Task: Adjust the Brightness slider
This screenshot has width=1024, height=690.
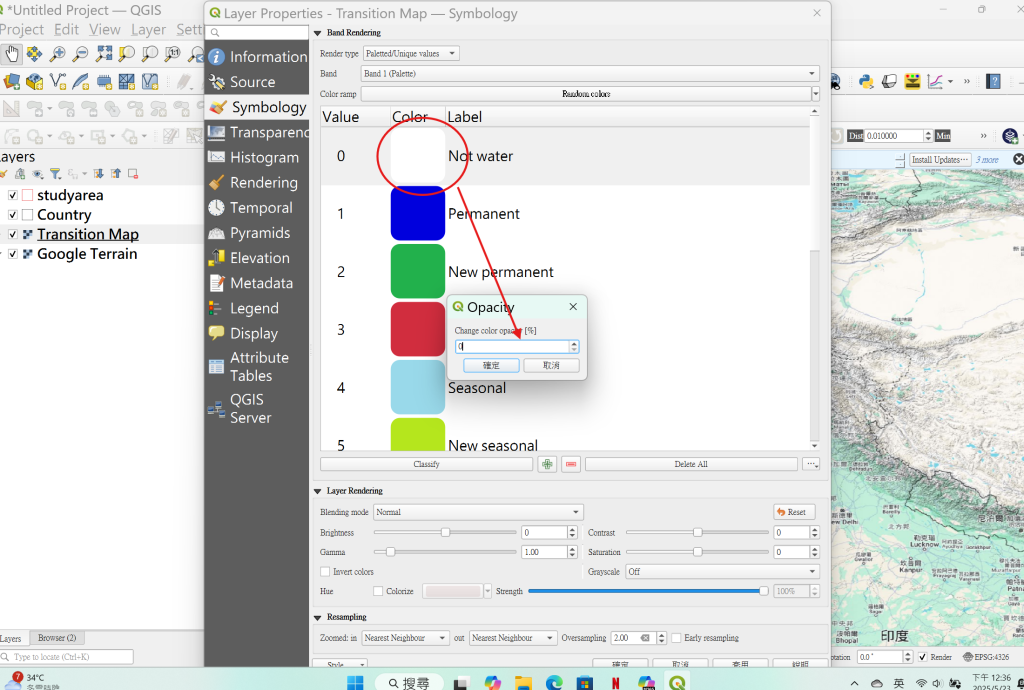Action: click(445, 533)
